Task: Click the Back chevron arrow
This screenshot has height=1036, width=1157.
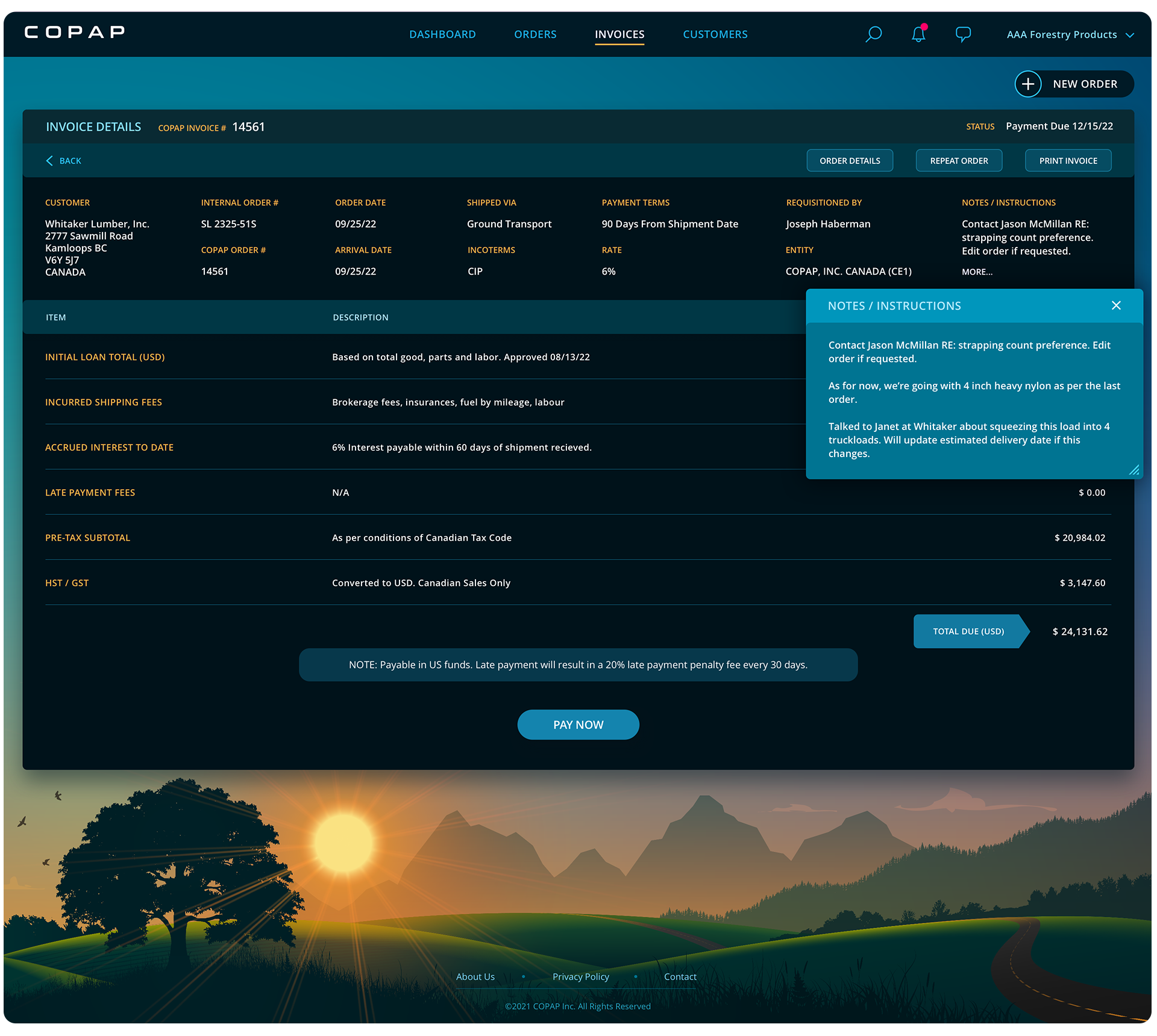Action: (49, 161)
